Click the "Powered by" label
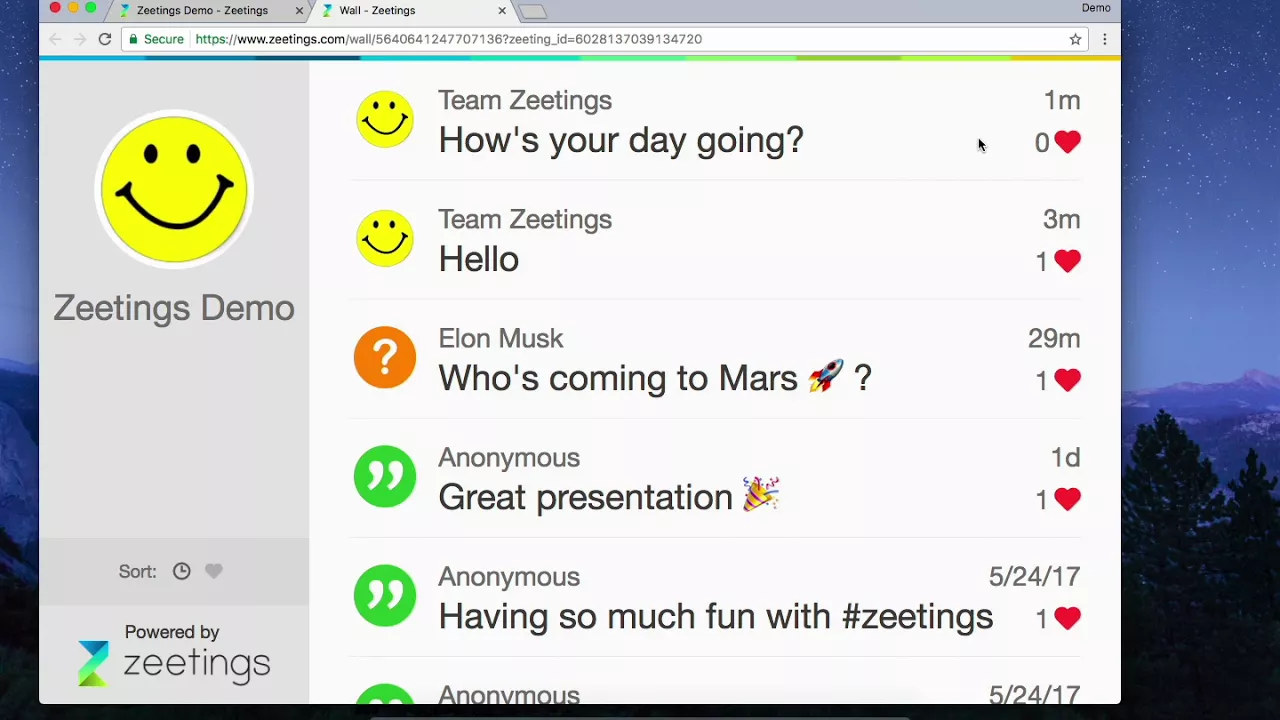 click(x=172, y=632)
